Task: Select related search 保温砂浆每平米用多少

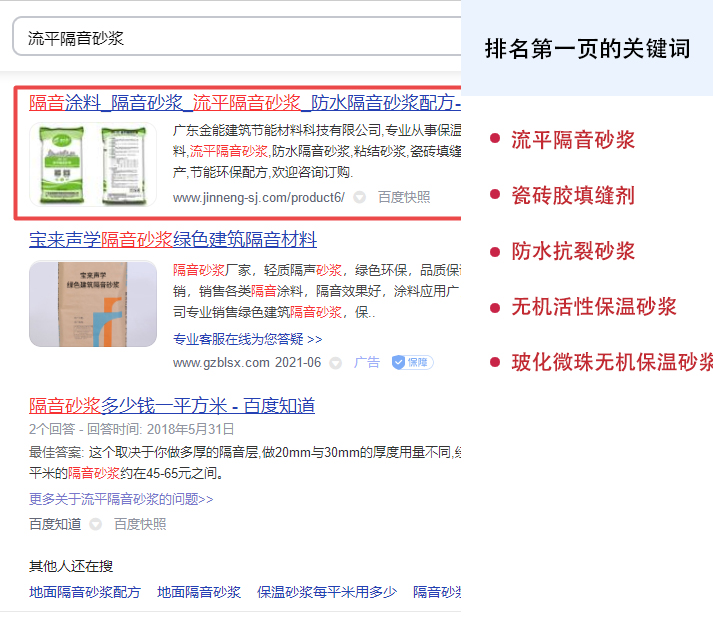Action: (327, 592)
